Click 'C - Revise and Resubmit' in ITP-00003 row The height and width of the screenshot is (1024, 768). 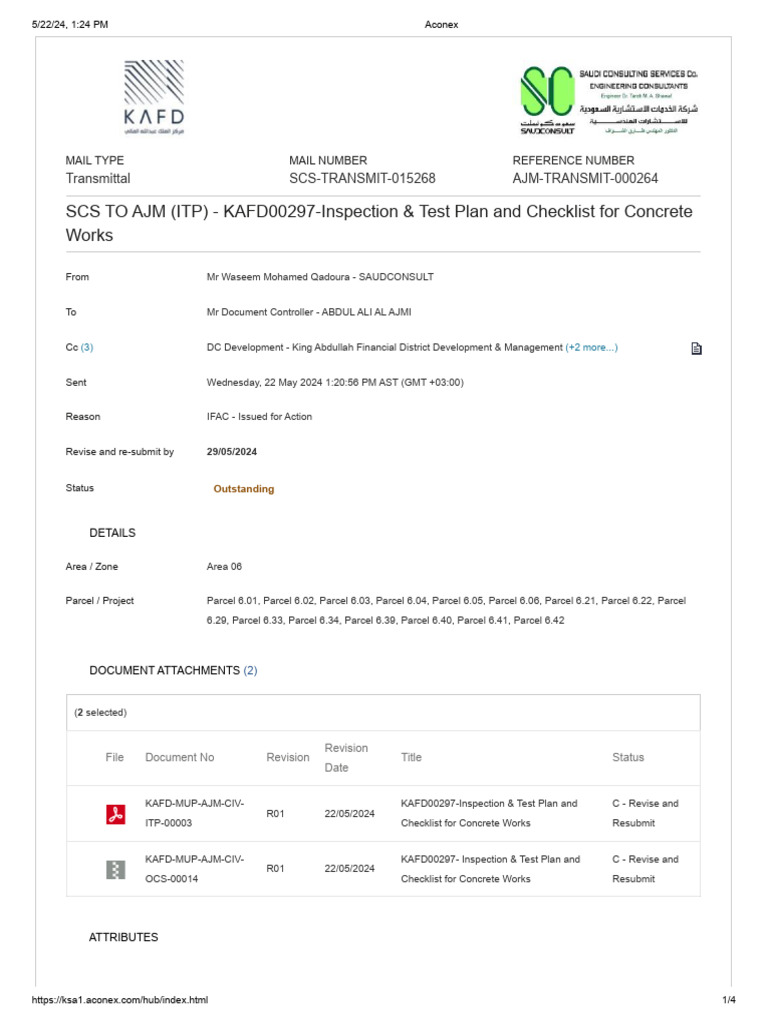tap(645, 813)
